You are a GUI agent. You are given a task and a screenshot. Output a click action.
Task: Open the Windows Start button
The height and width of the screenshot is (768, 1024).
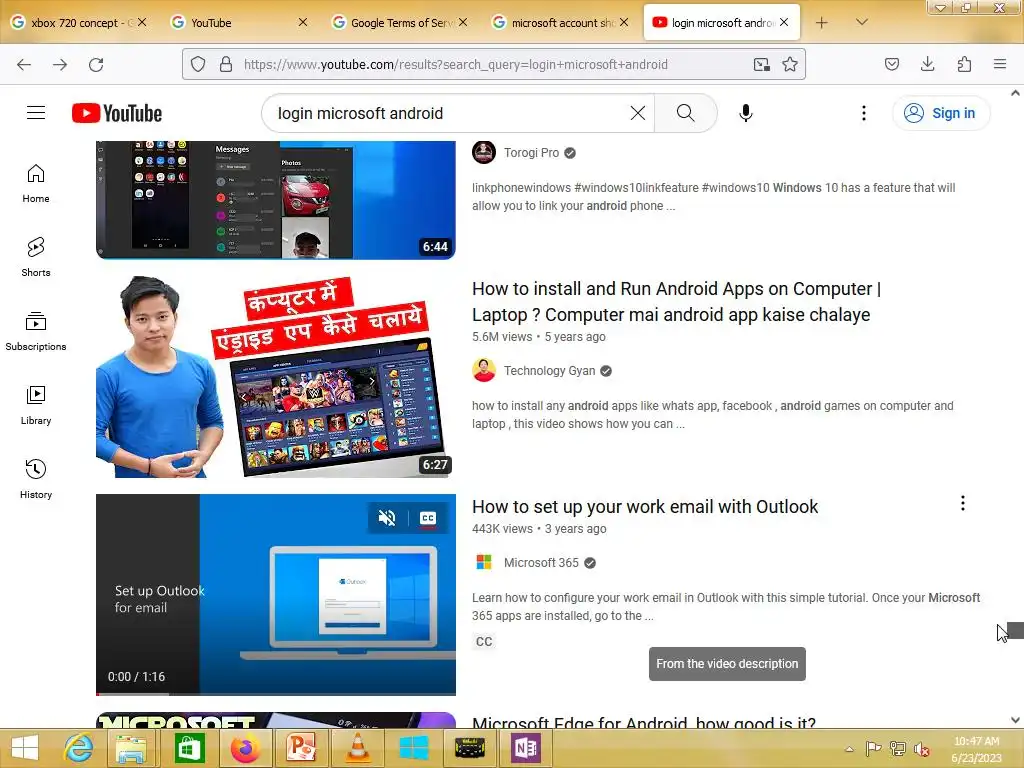pos(25,748)
